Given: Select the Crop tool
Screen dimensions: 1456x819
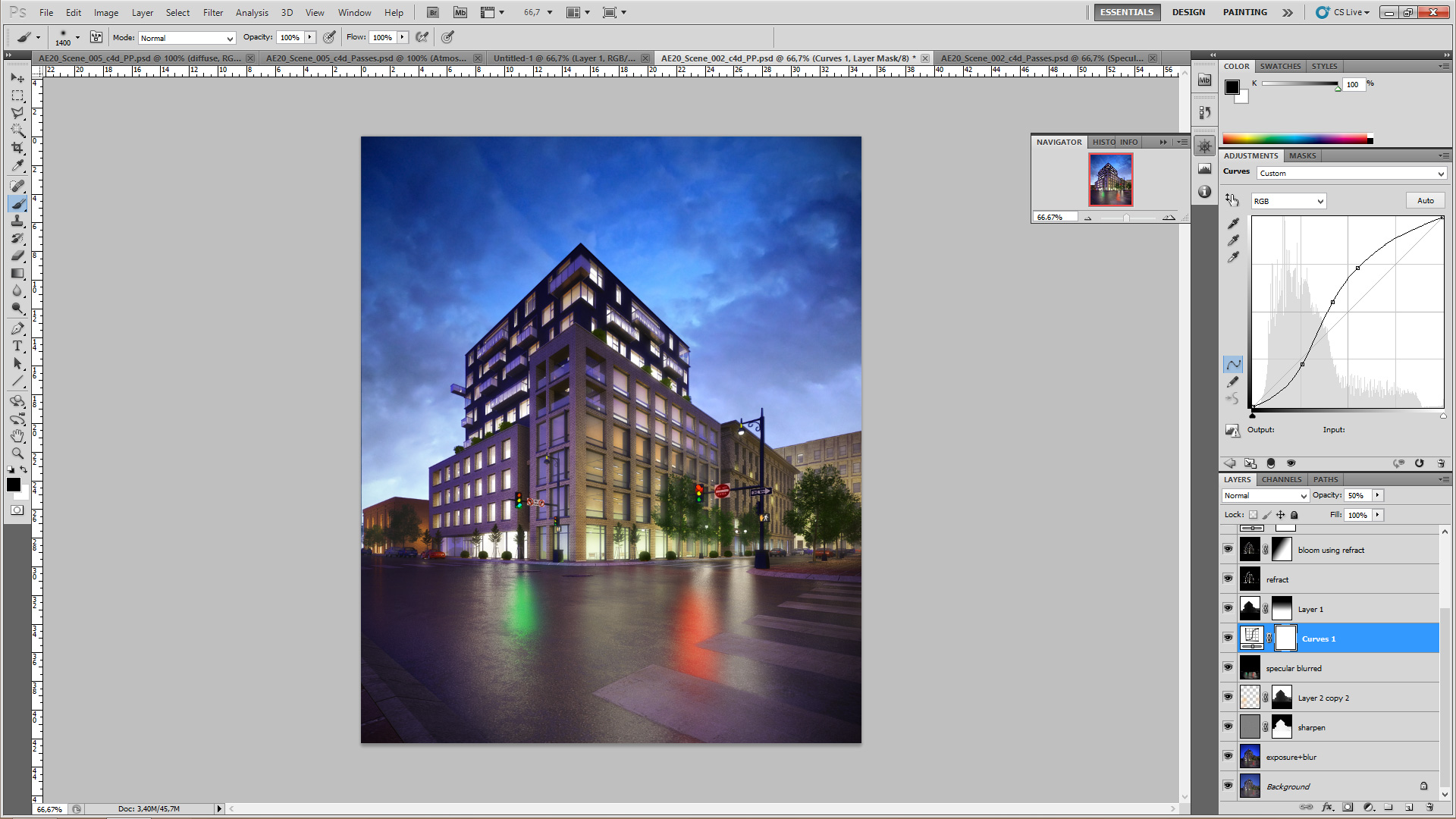Looking at the screenshot, I should point(17,147).
